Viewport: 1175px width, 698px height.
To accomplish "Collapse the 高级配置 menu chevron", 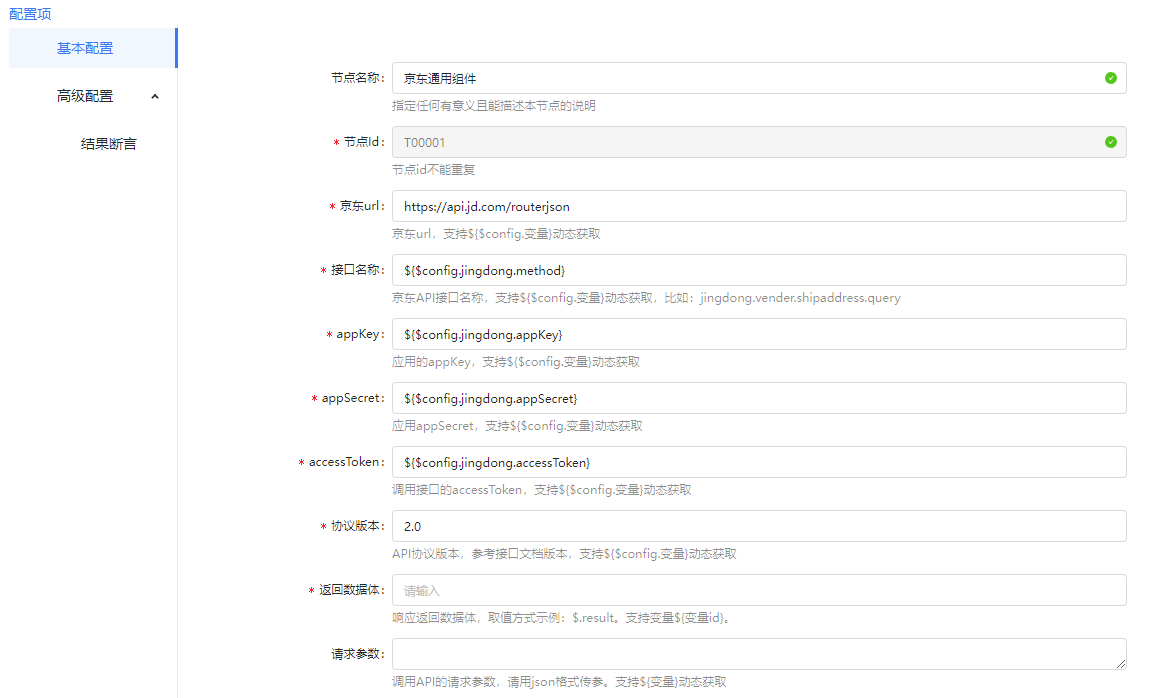I will (154, 96).
